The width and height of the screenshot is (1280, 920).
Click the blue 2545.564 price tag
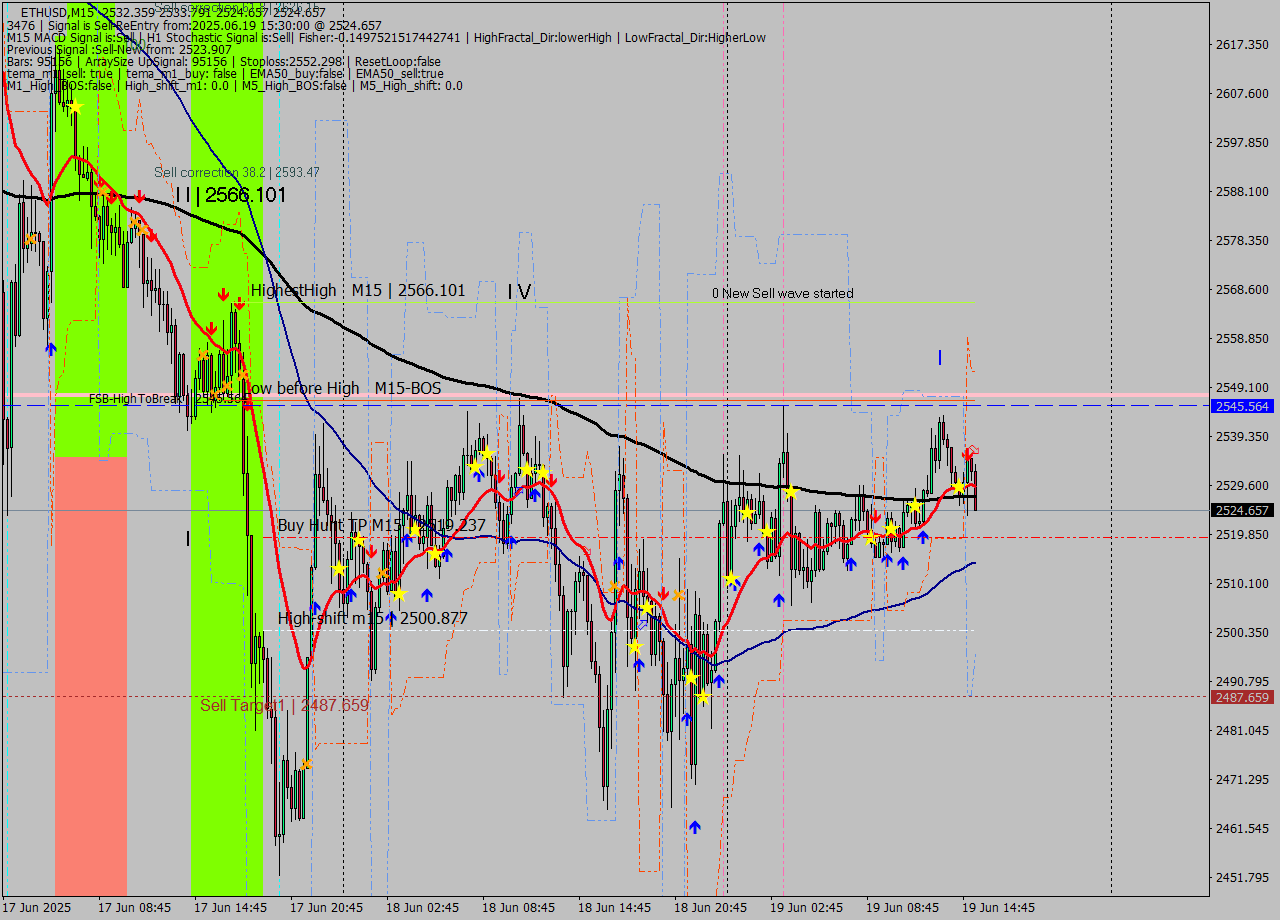point(1240,406)
